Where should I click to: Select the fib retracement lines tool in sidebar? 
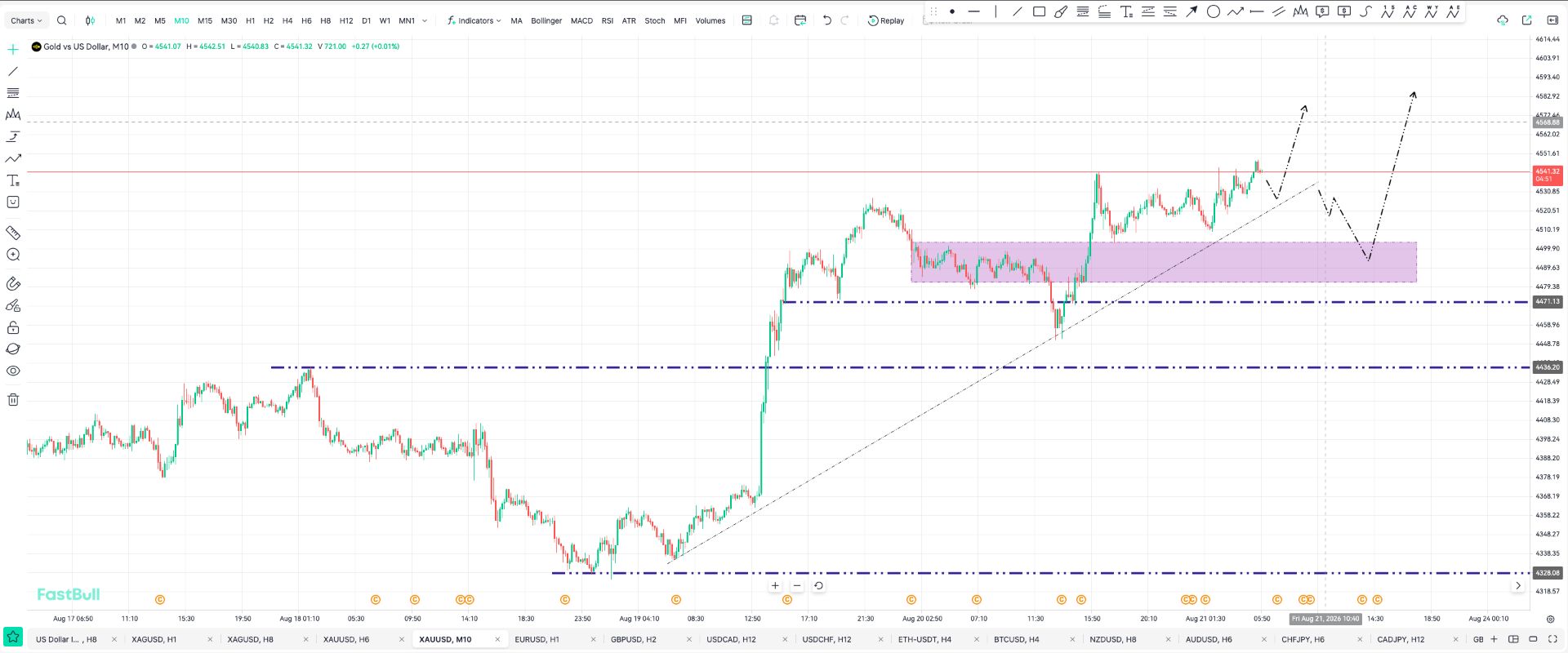[x=13, y=93]
